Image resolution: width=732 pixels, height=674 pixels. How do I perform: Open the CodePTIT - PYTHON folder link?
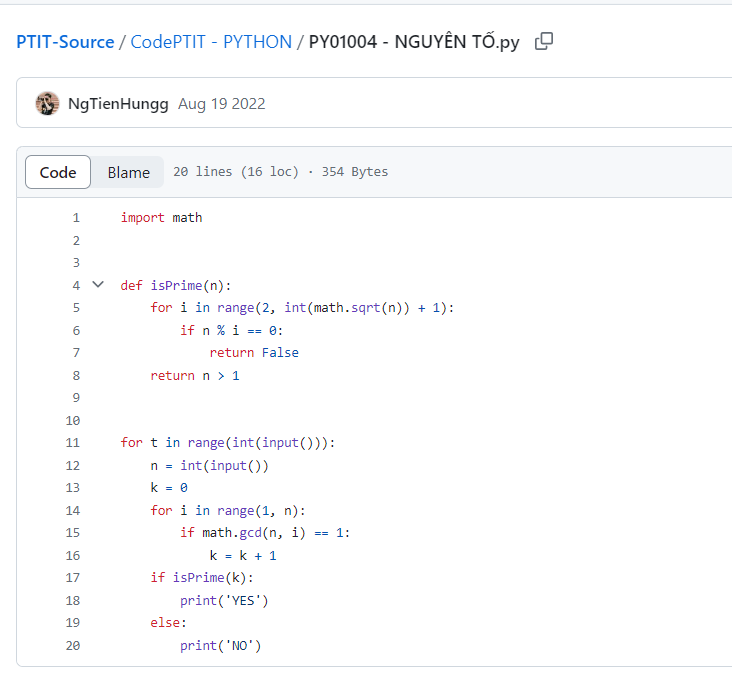point(211,42)
